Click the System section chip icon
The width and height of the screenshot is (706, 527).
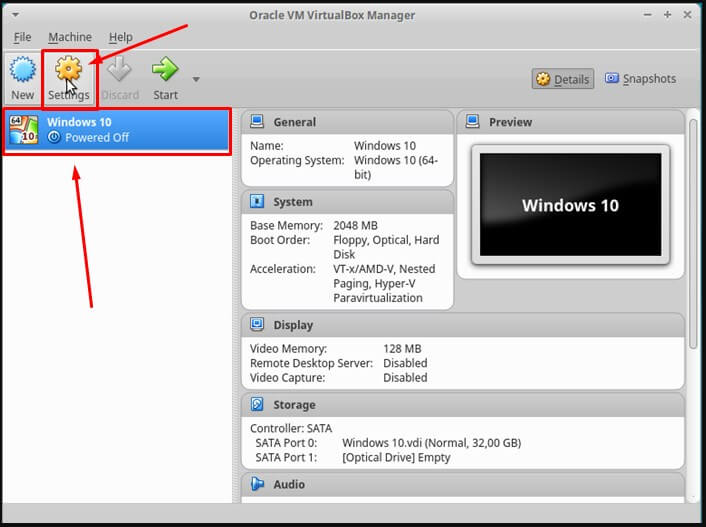tap(257, 201)
